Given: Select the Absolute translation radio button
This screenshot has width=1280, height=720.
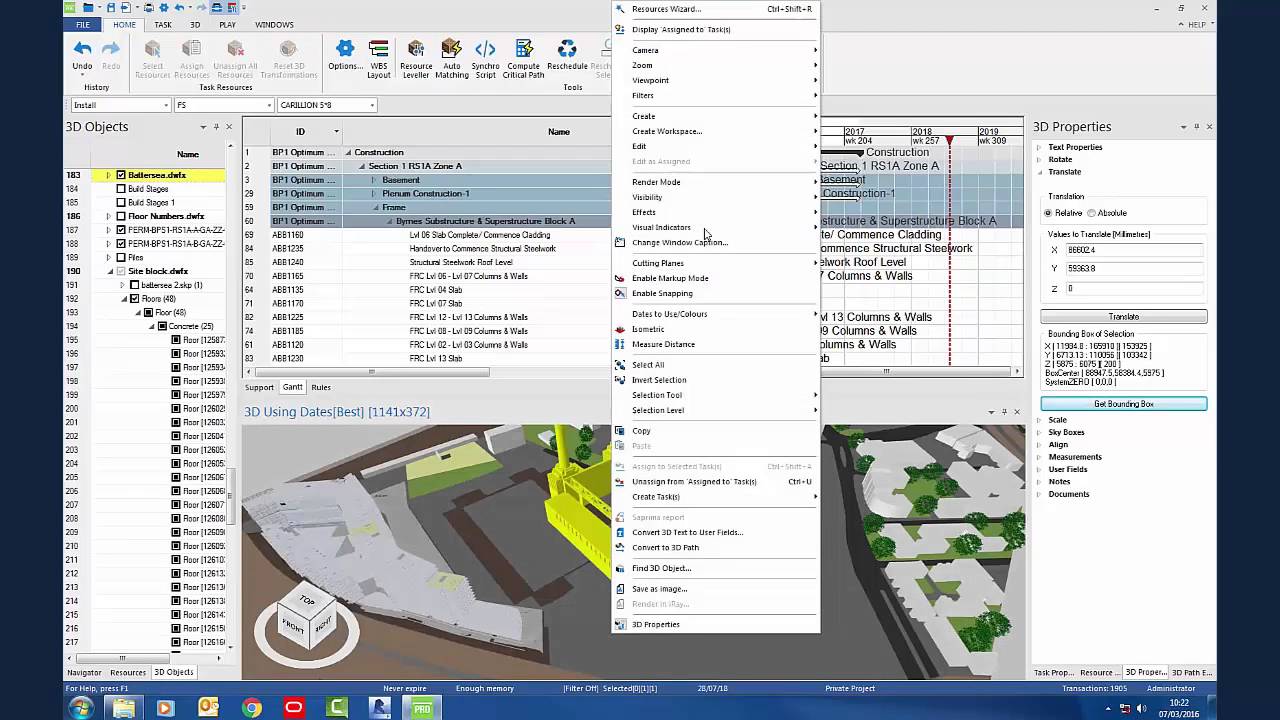Looking at the screenshot, I should 1091,213.
